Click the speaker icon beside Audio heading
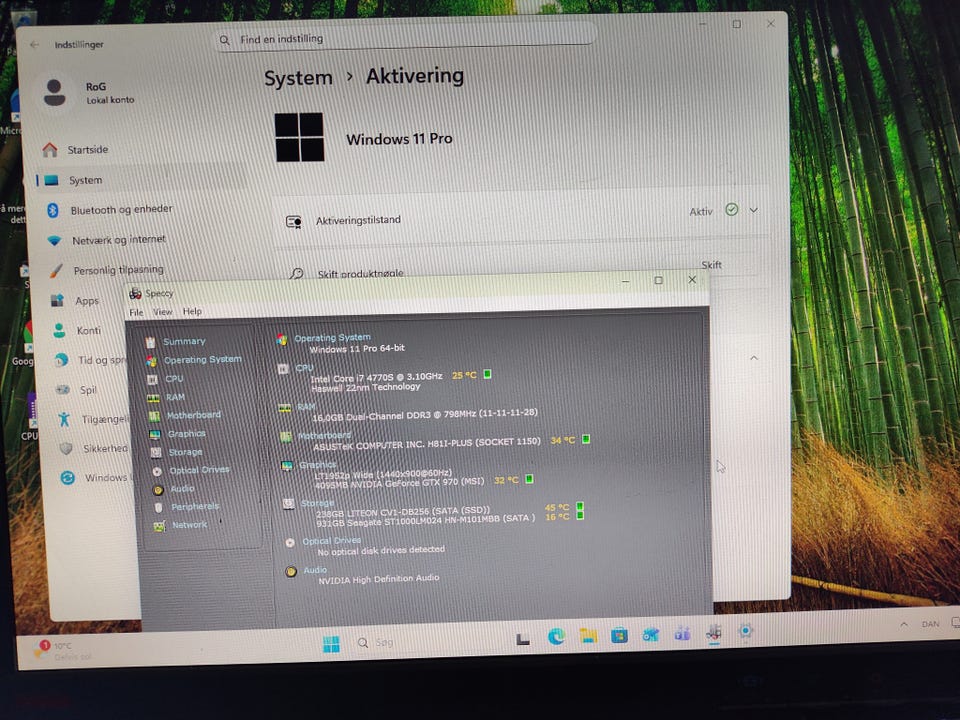The width and height of the screenshot is (960, 720). point(291,571)
